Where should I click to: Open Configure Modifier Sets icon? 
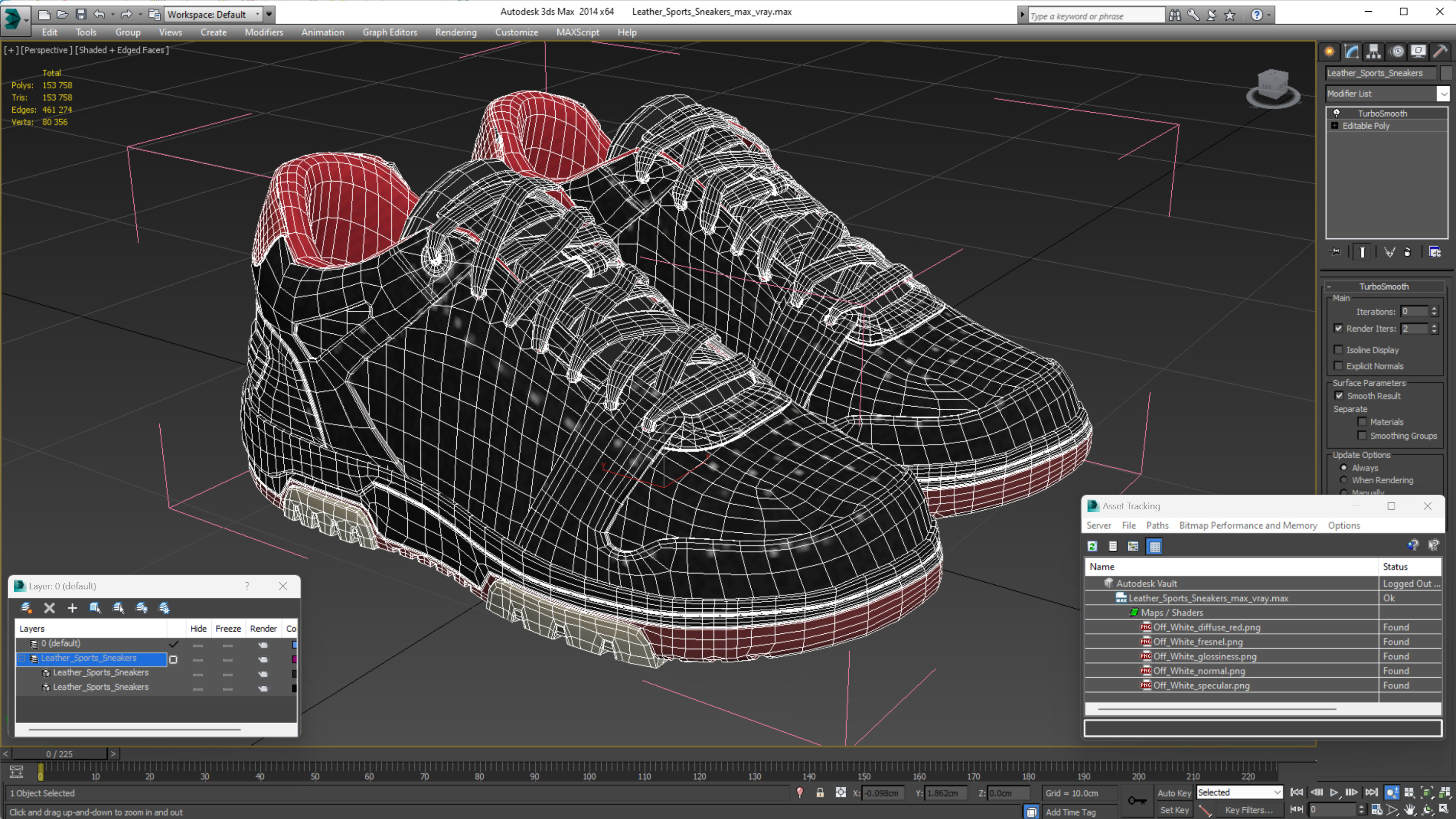point(1435,252)
